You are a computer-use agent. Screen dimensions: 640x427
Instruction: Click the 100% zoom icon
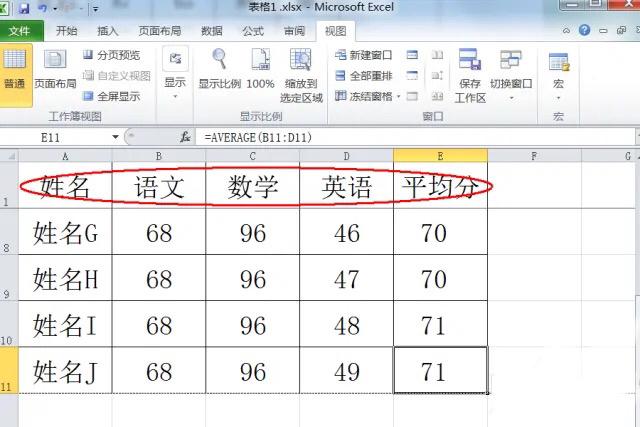(260, 69)
